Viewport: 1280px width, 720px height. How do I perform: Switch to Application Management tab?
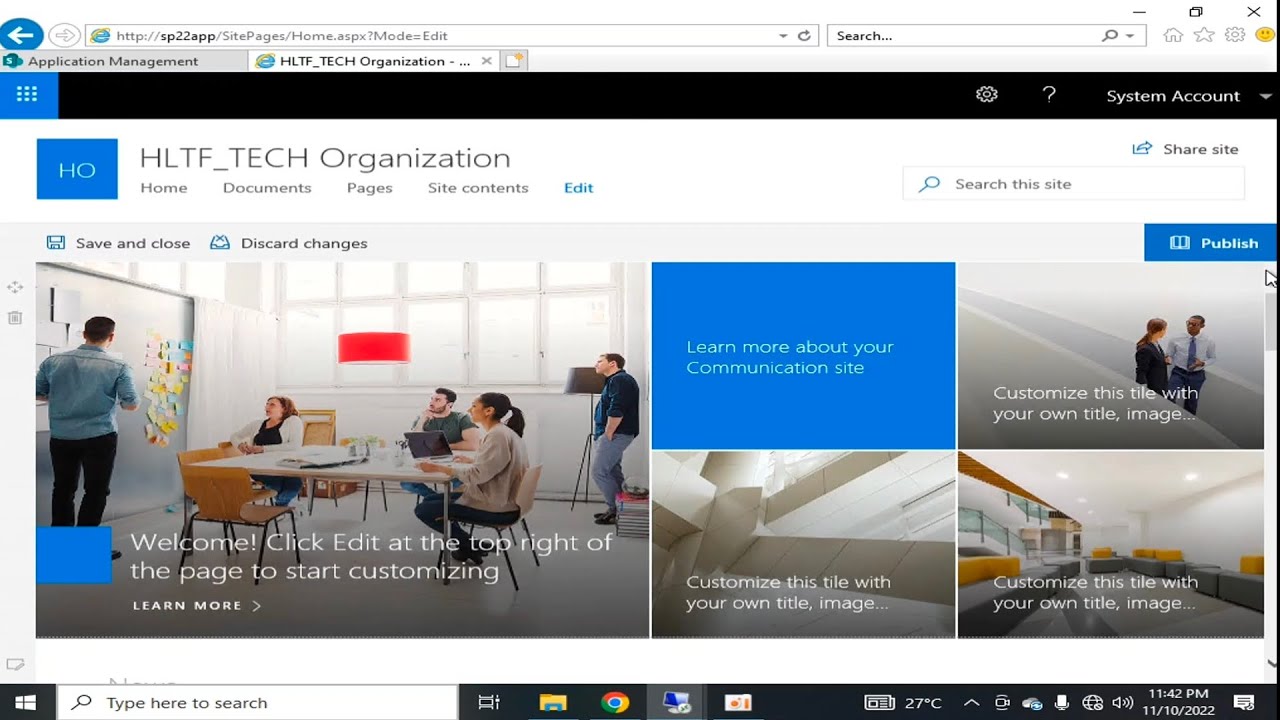123,61
